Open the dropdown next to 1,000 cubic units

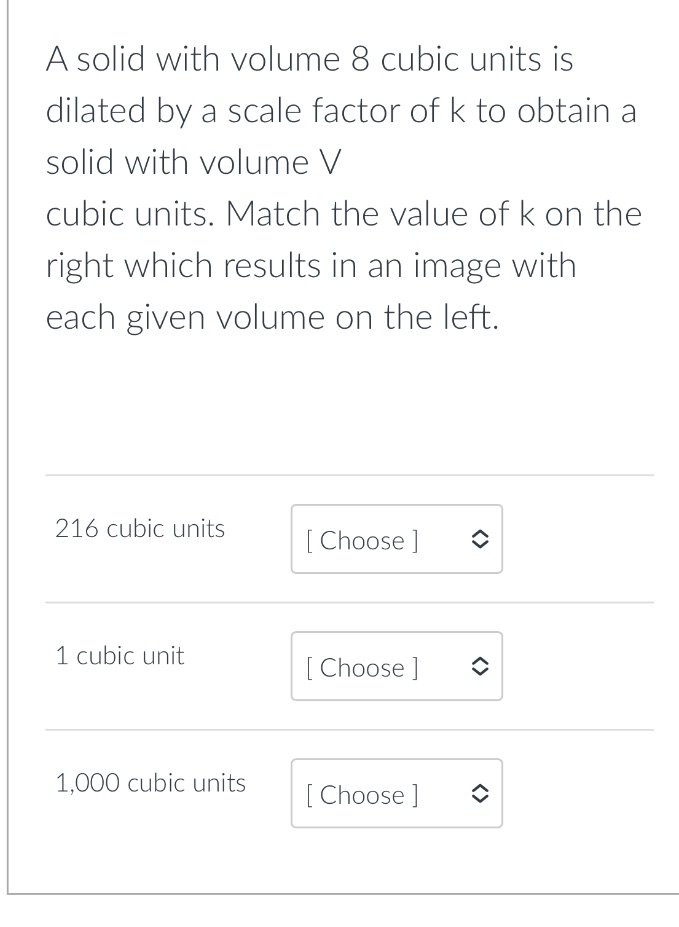(396, 793)
